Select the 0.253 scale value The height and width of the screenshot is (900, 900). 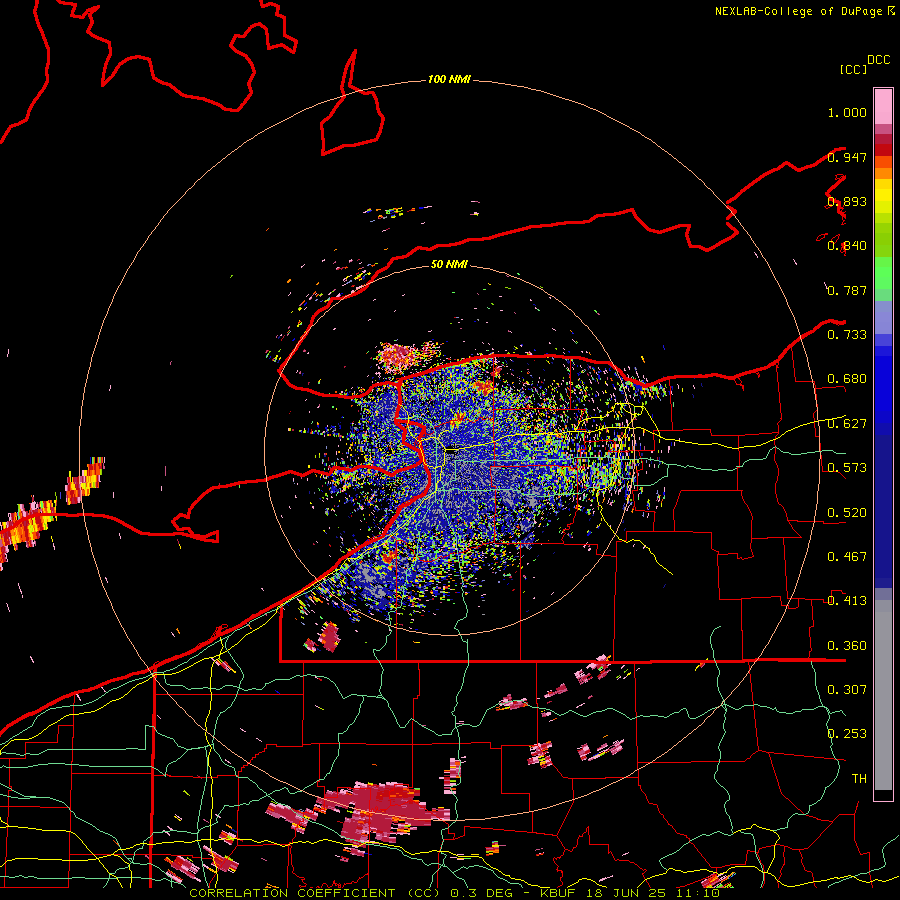847,734
